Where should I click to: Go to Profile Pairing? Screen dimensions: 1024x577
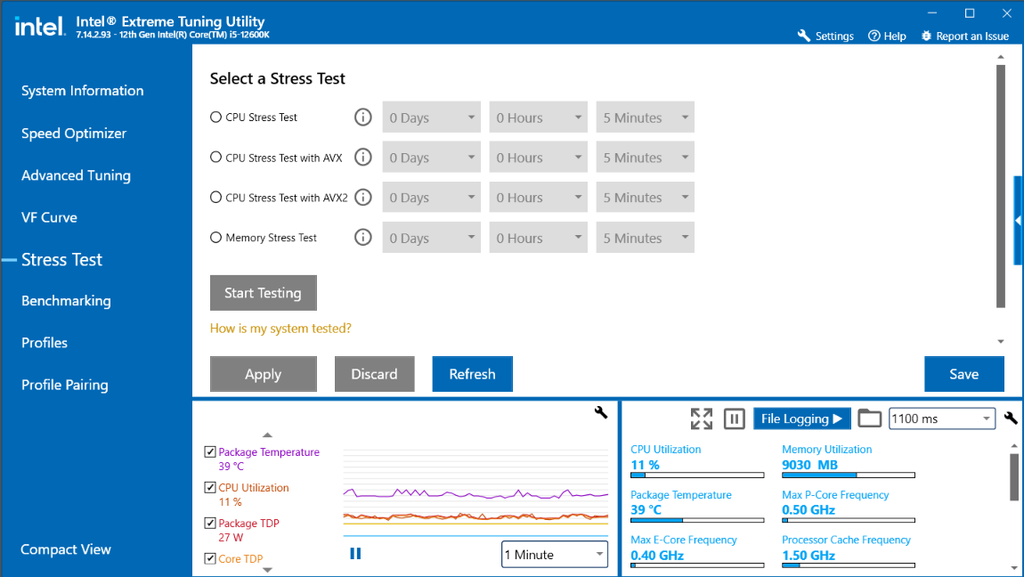coord(65,385)
